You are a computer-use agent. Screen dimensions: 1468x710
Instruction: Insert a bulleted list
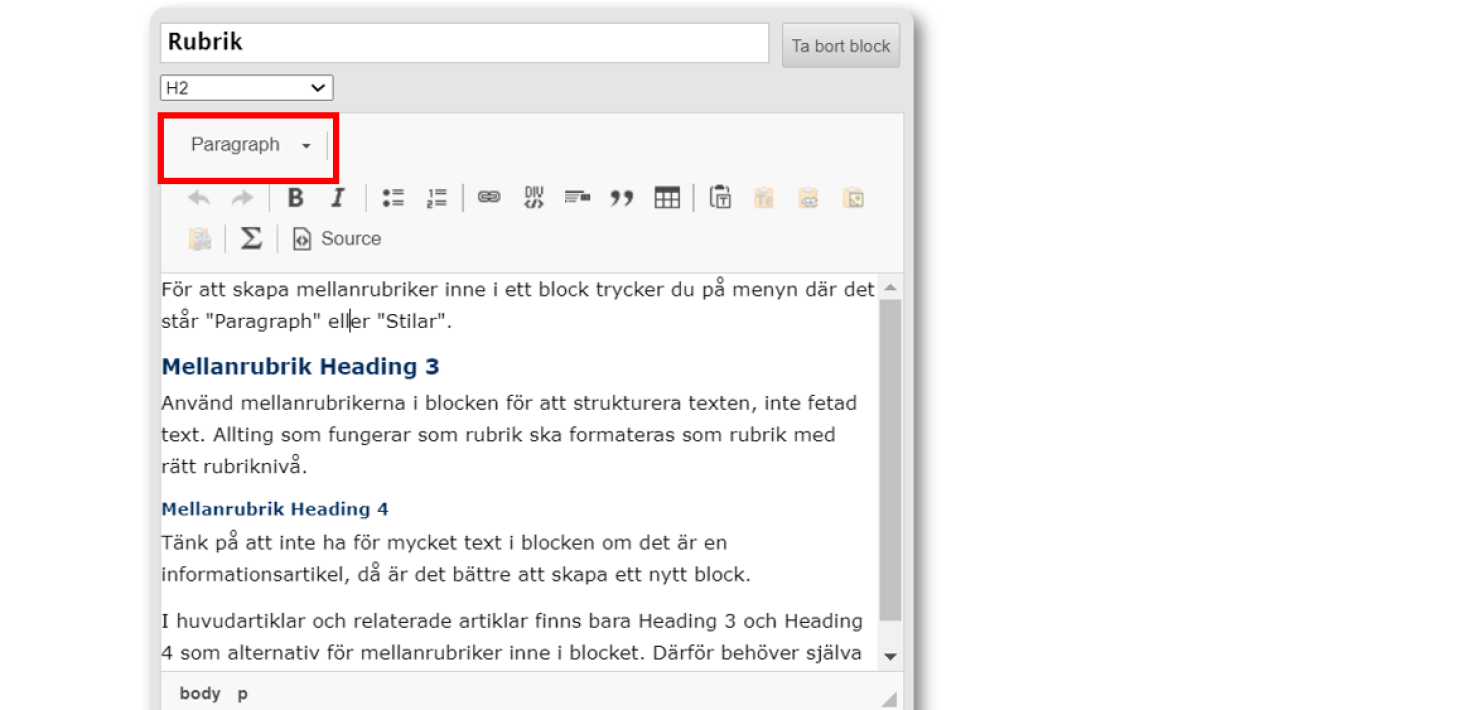pyautogui.click(x=393, y=198)
